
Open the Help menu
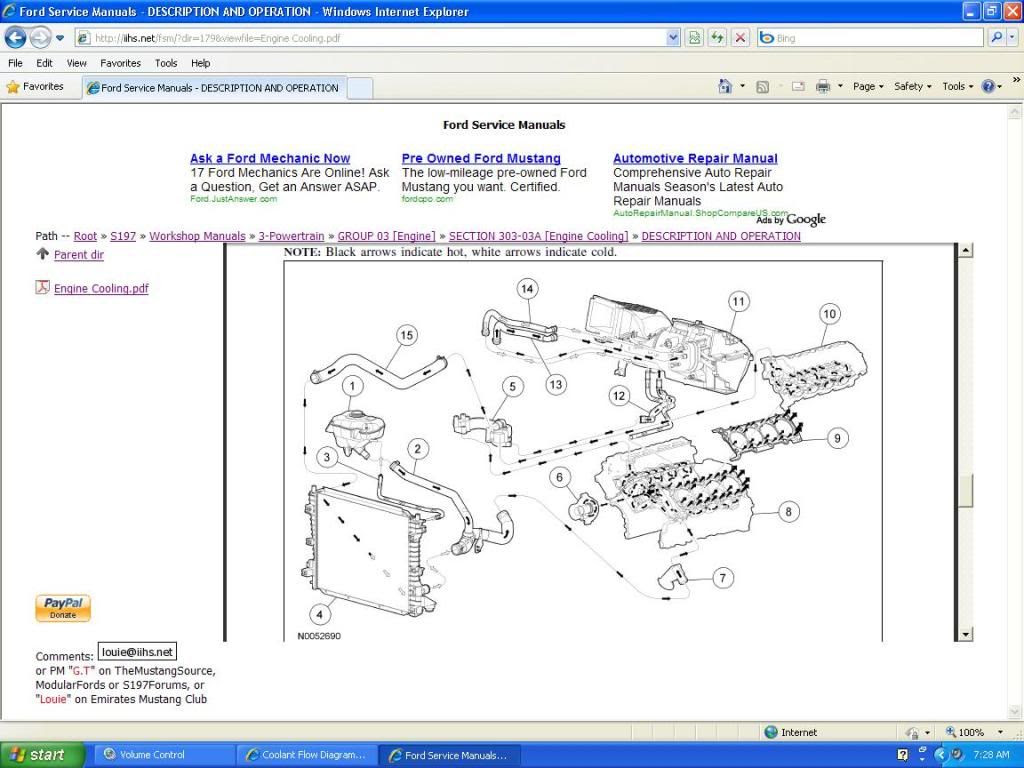(200, 63)
